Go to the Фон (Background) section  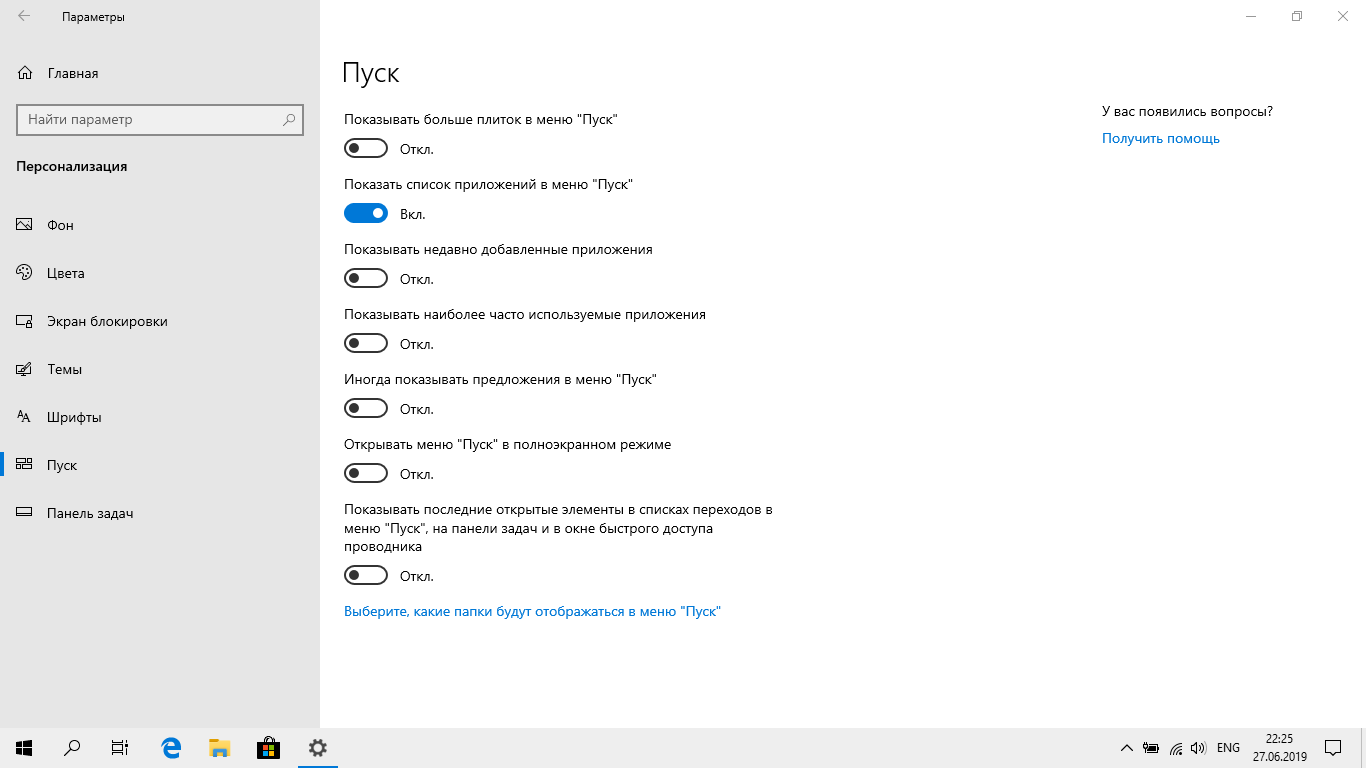tap(60, 225)
